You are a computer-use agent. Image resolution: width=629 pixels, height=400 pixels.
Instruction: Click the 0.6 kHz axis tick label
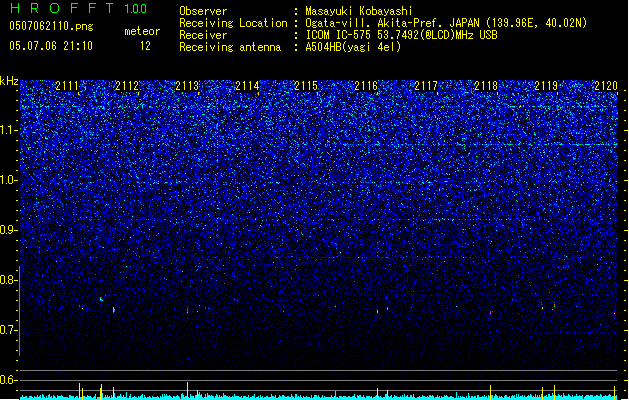tap(9, 380)
